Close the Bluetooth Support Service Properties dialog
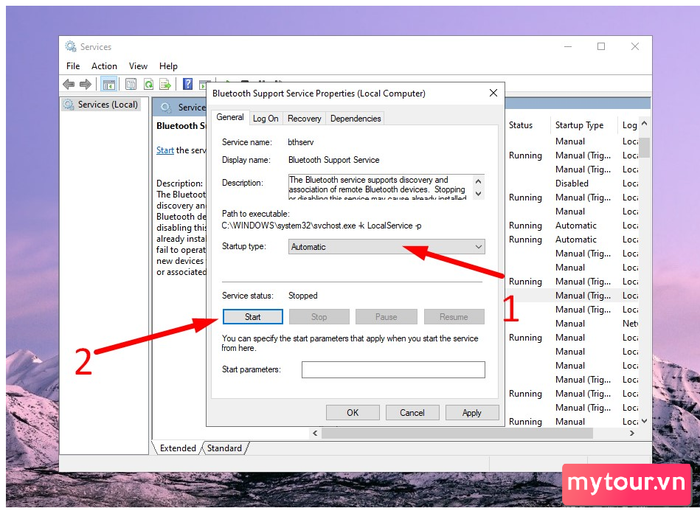Screen dimensions: 700x516 (x=493, y=93)
